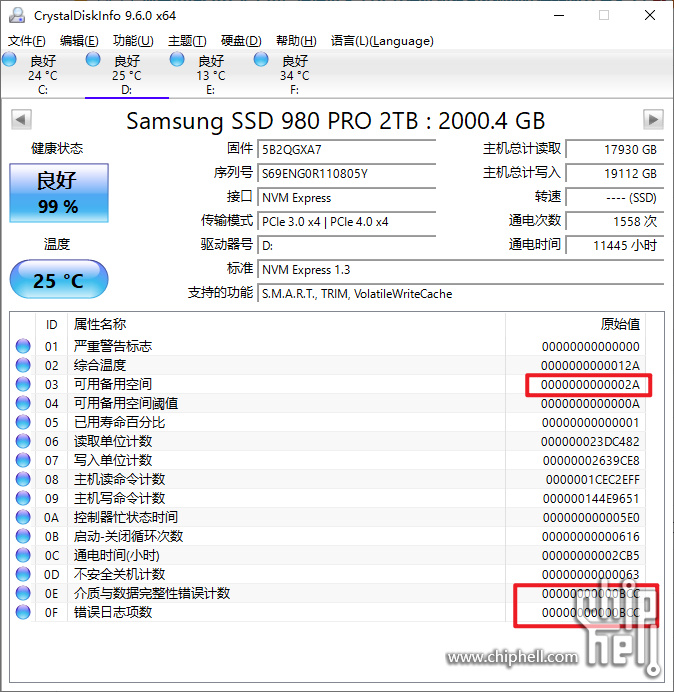
Task: Click the 转速 value ---- (SSD)
Action: tap(615, 197)
